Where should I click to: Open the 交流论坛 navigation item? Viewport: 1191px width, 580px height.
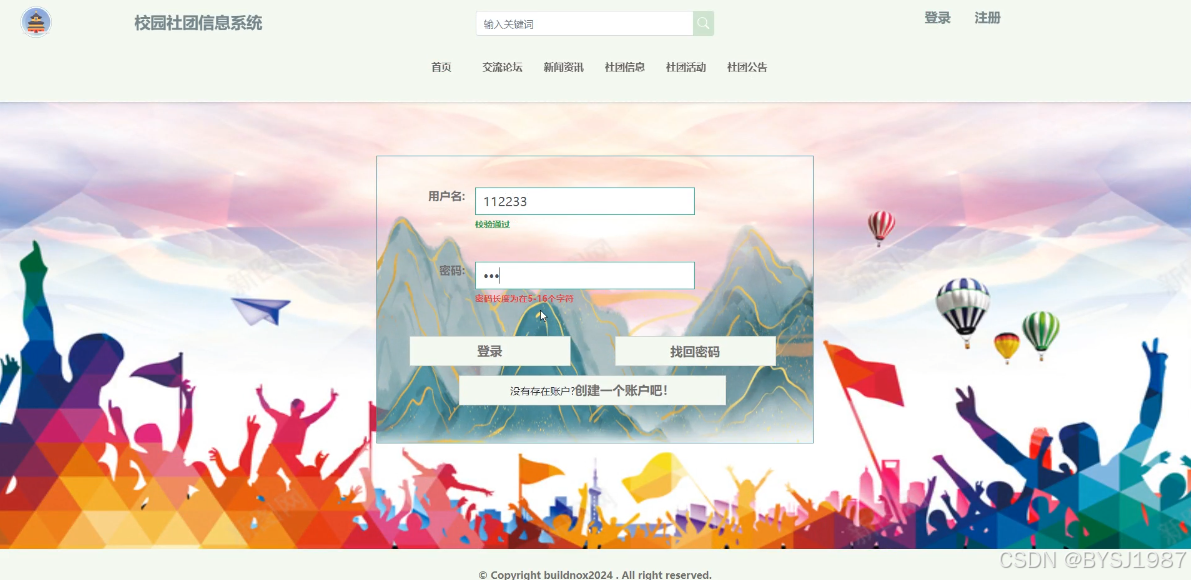502,68
